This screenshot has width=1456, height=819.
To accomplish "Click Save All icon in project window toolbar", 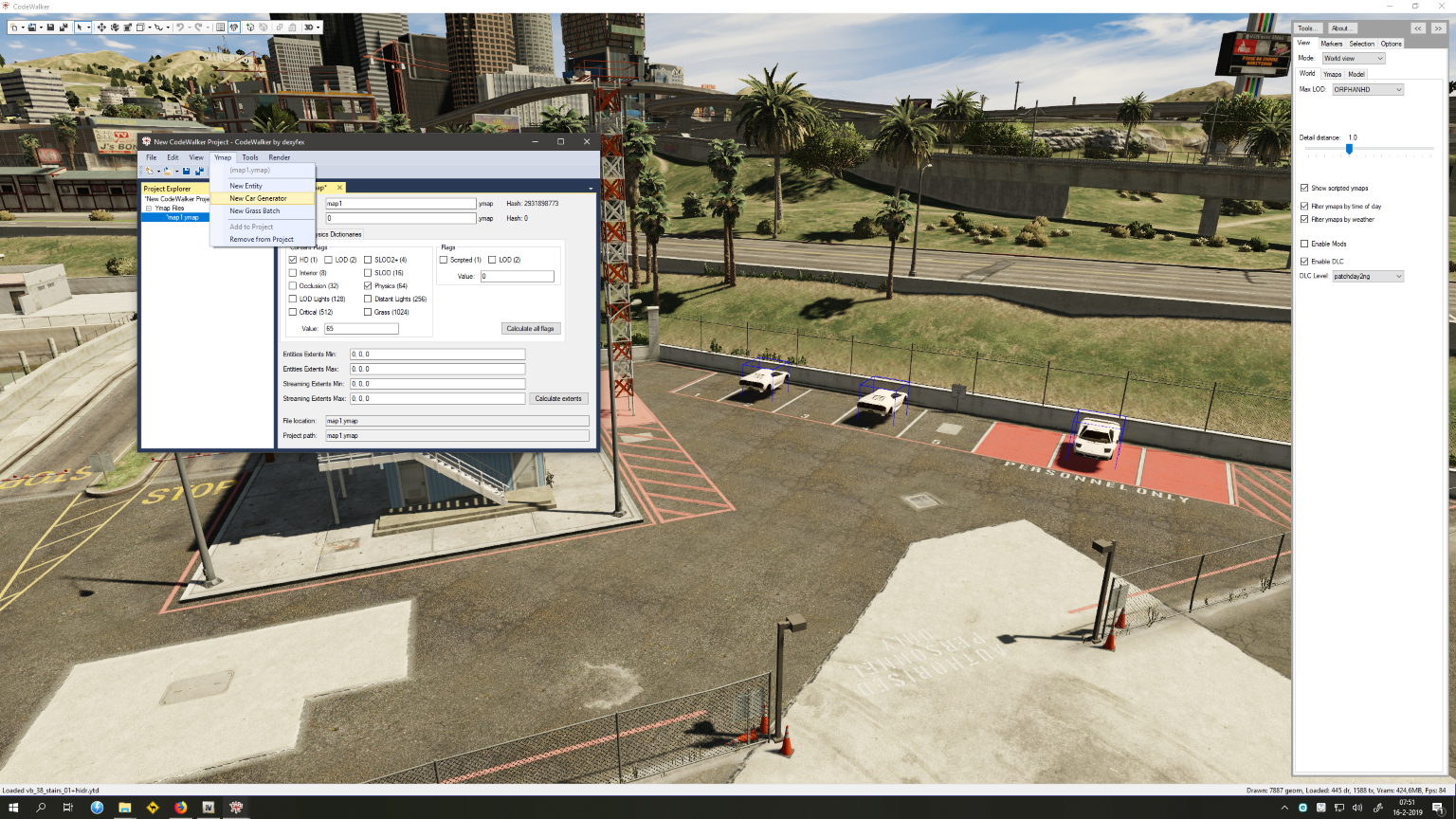I will [x=199, y=171].
